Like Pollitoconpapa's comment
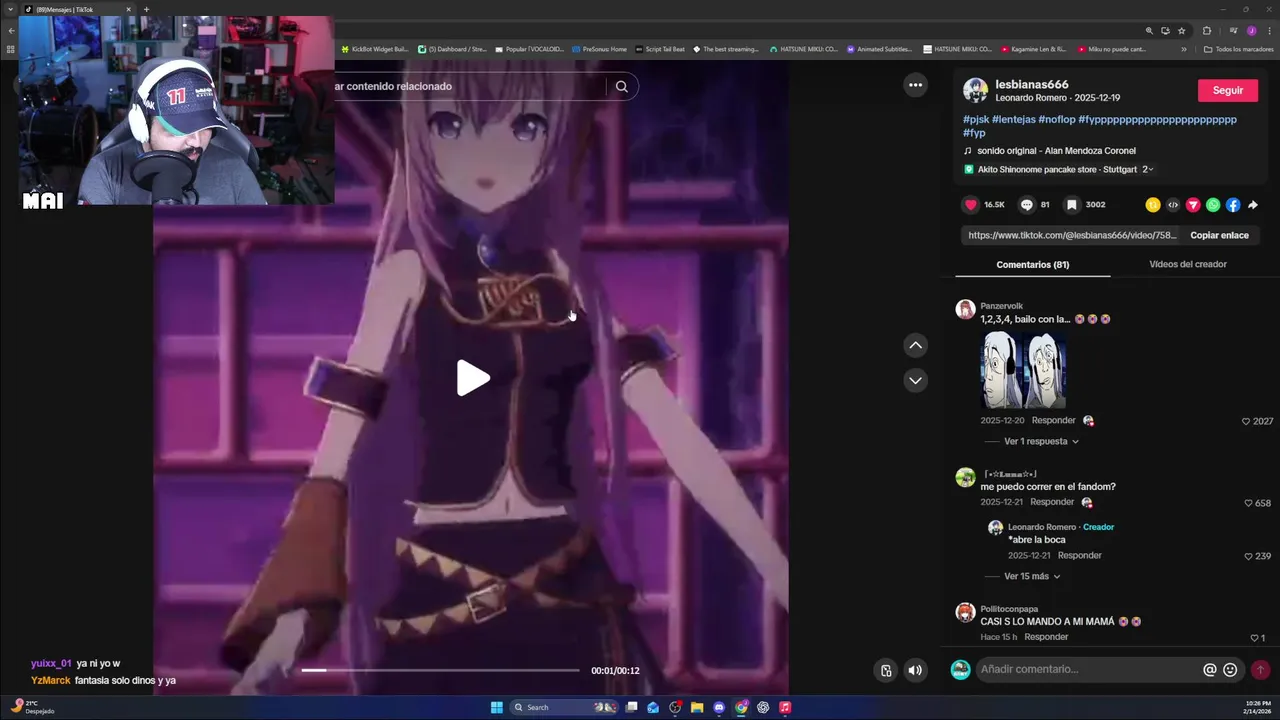This screenshot has width=1280, height=720. pyautogui.click(x=1254, y=638)
